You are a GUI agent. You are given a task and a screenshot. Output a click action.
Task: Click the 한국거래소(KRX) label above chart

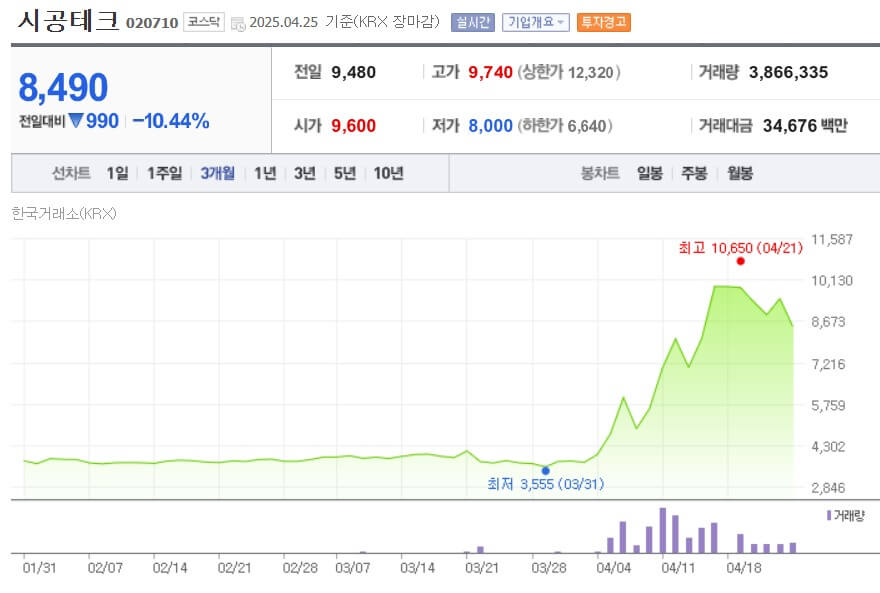click(64, 214)
